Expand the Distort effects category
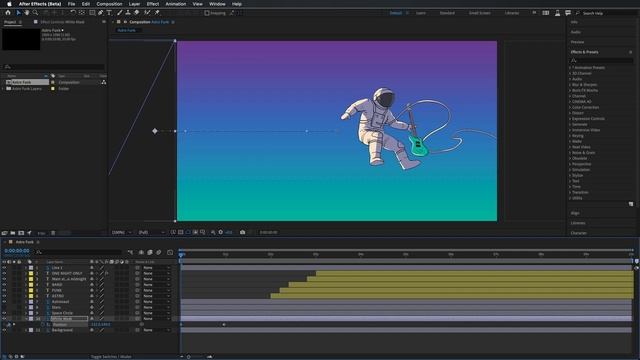This screenshot has height=360, width=640. (x=570, y=113)
